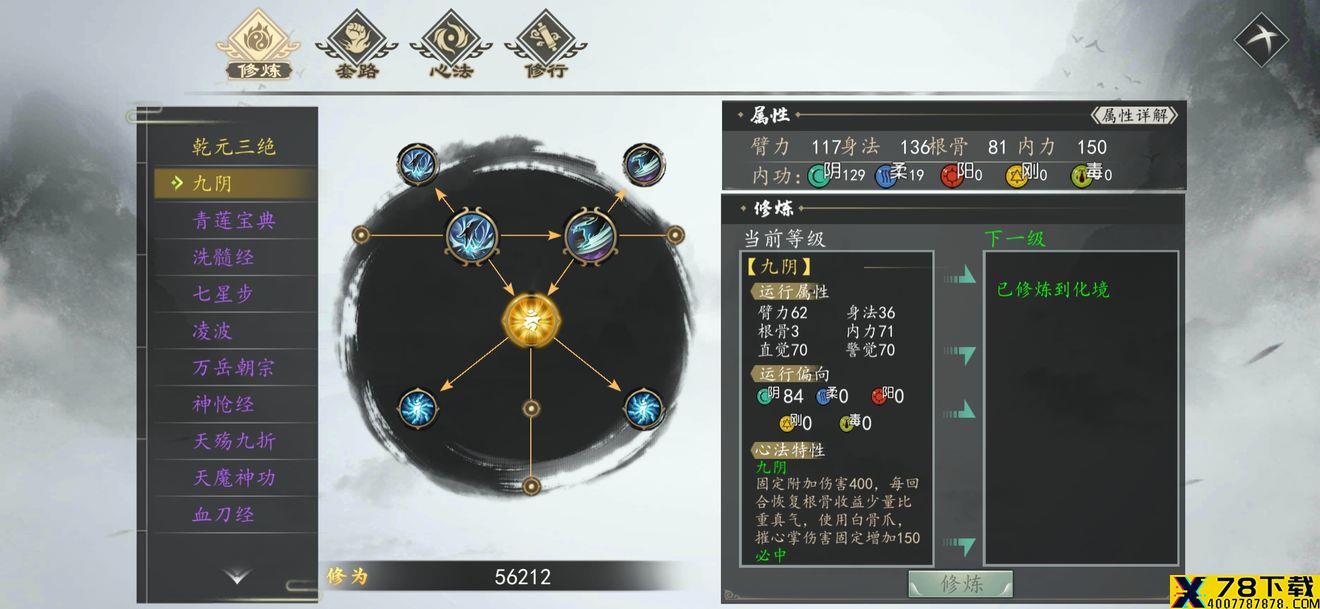This screenshot has height=609, width=1320.
Task: Select the golden center skill node
Action: 531,320
